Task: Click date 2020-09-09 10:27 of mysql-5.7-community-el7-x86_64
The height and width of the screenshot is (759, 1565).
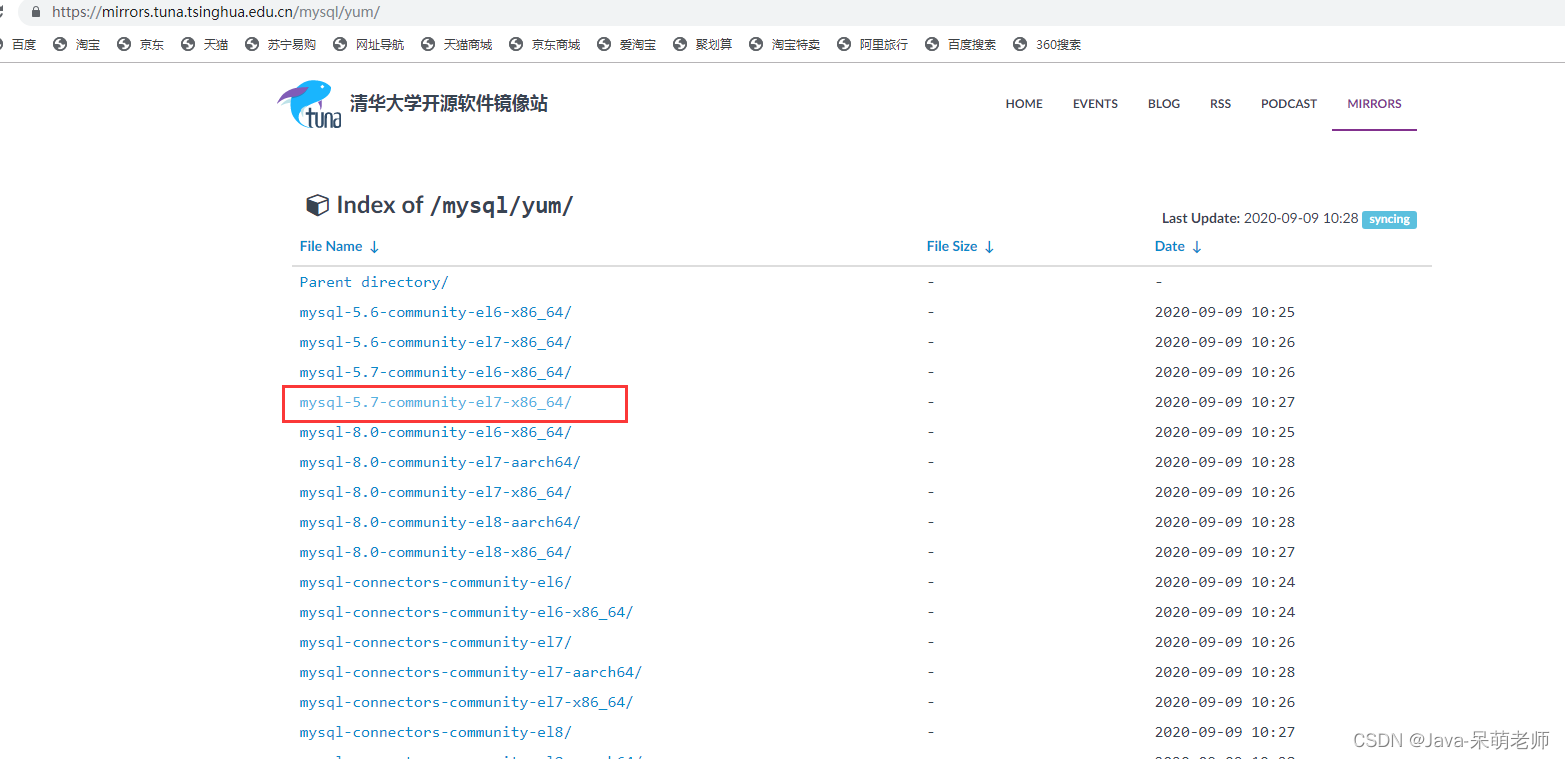Action: 1225,402
